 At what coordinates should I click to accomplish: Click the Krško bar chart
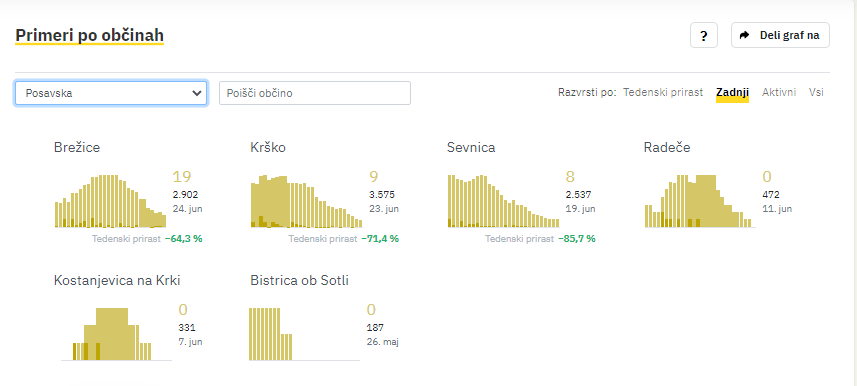(x=307, y=201)
